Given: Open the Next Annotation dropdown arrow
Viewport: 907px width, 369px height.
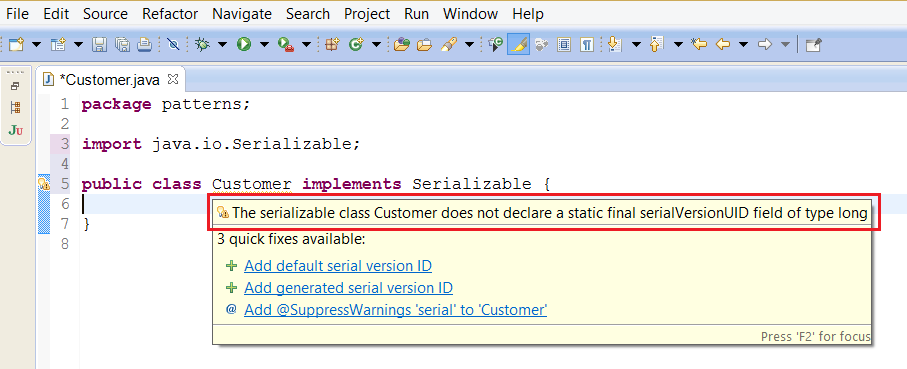Looking at the screenshot, I should (x=636, y=45).
